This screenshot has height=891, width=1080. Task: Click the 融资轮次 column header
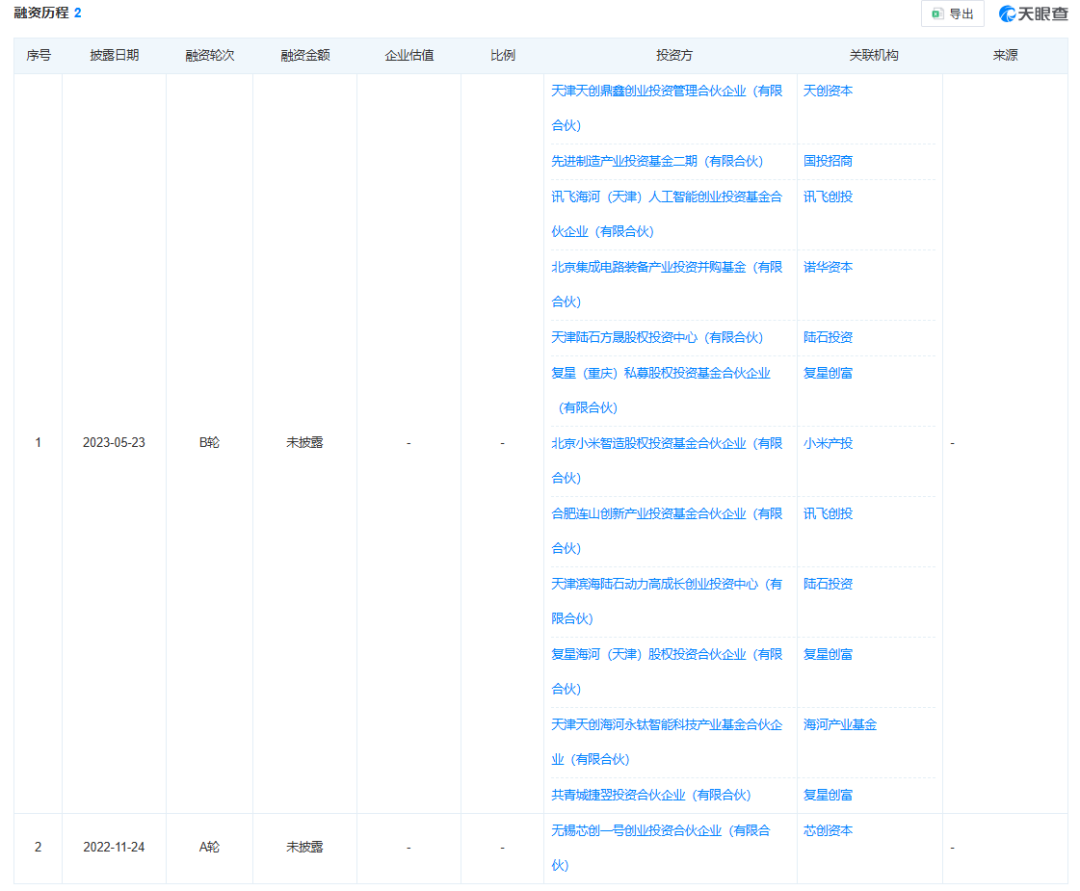[x=209, y=55]
